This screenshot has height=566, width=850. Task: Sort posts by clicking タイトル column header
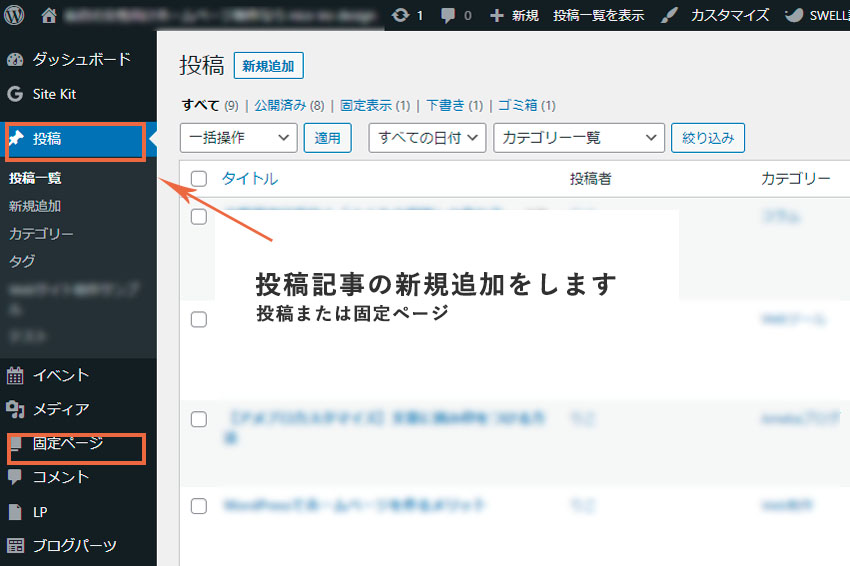(x=249, y=179)
